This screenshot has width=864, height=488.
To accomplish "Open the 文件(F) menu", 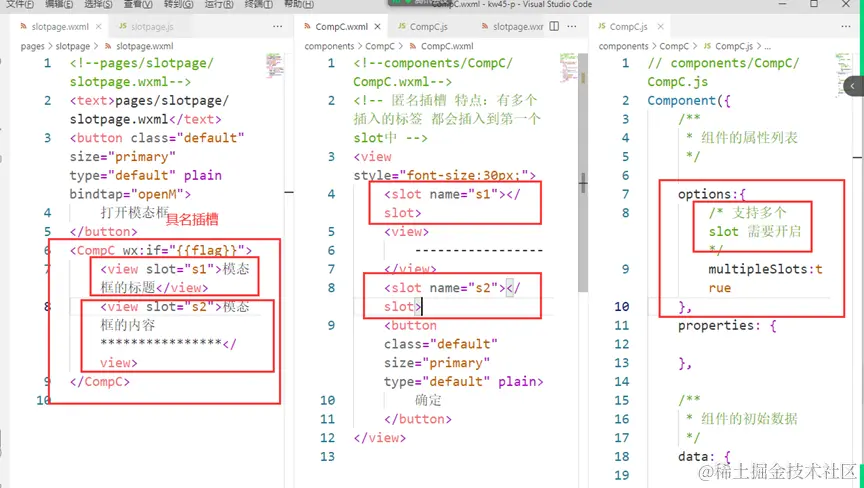I will [x=20, y=4].
